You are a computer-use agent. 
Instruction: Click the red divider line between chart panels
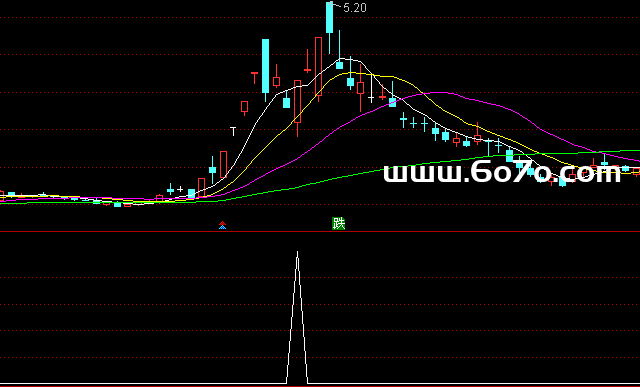click(x=320, y=232)
